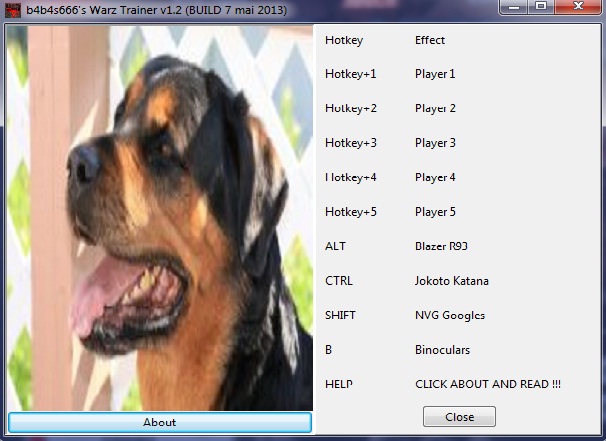The height and width of the screenshot is (441, 606).
Task: Open the About dialog button
Action: (x=160, y=422)
